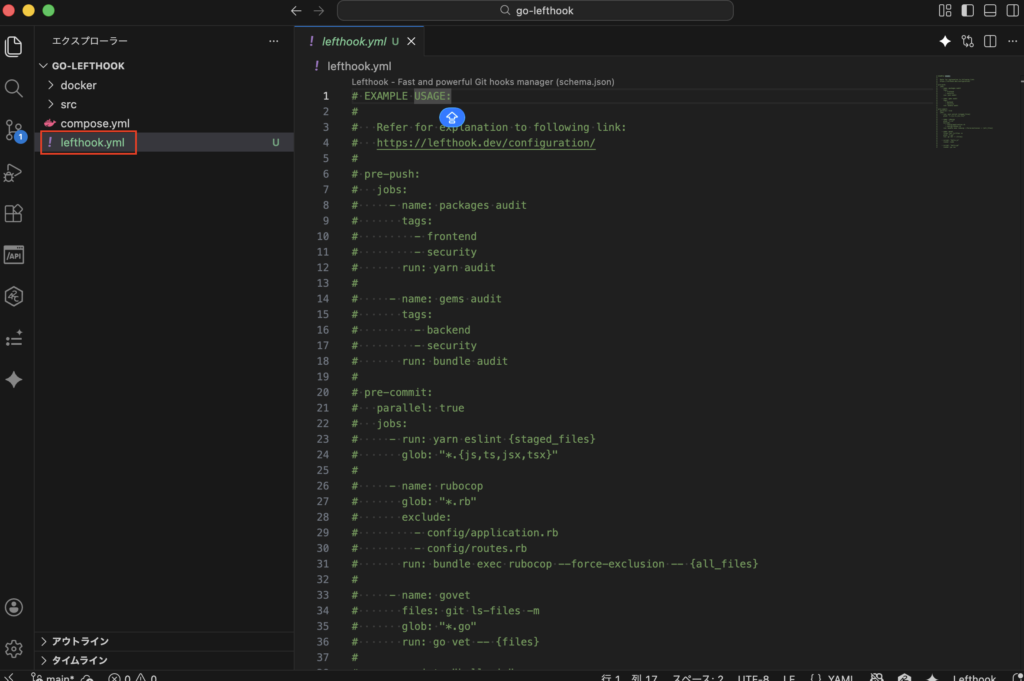Screen dimensions: 1024x681
Task: Open compose.yml in the explorer
Action: click(x=94, y=123)
